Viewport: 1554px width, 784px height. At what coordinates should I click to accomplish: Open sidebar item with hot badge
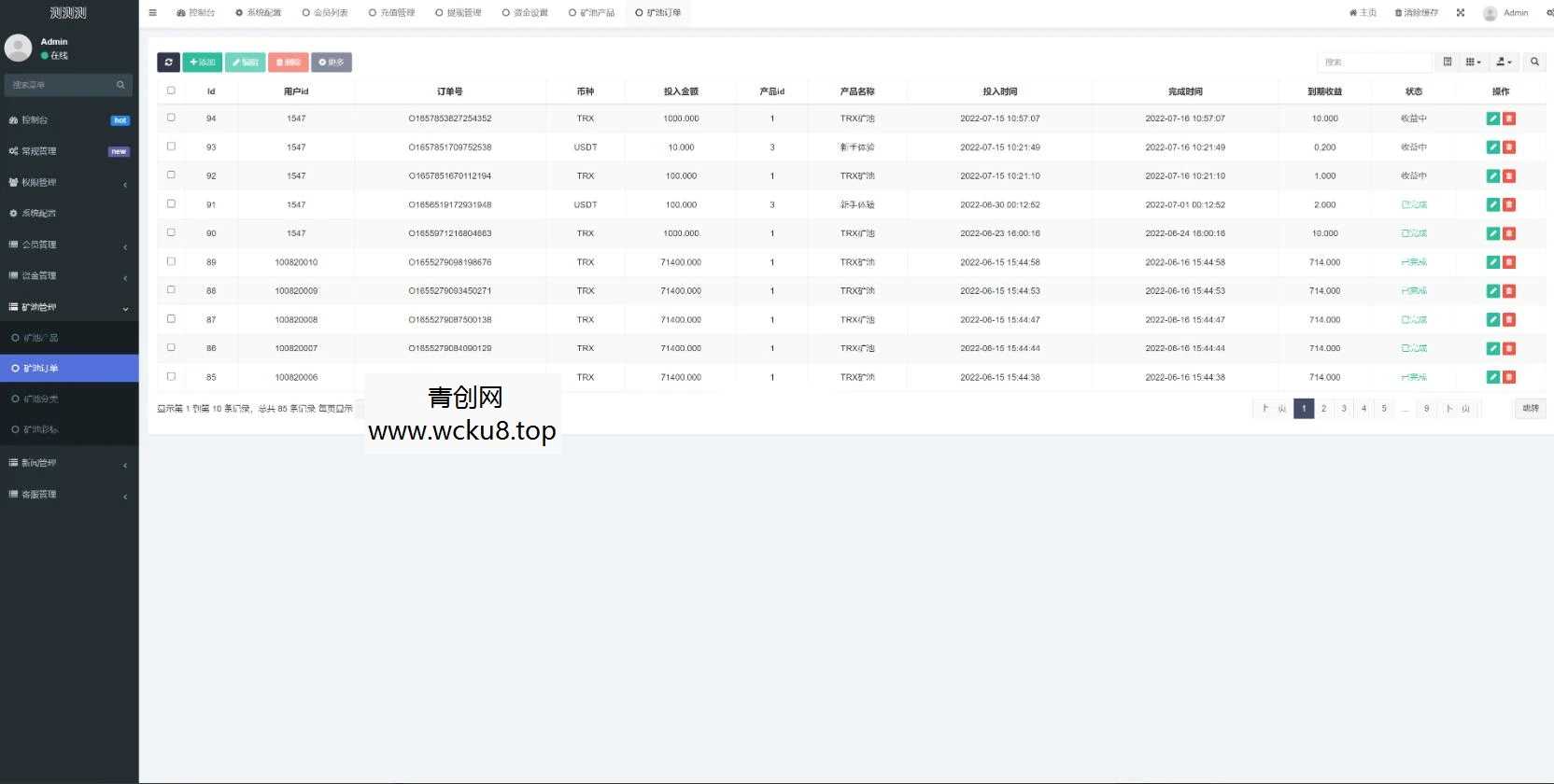coord(69,120)
